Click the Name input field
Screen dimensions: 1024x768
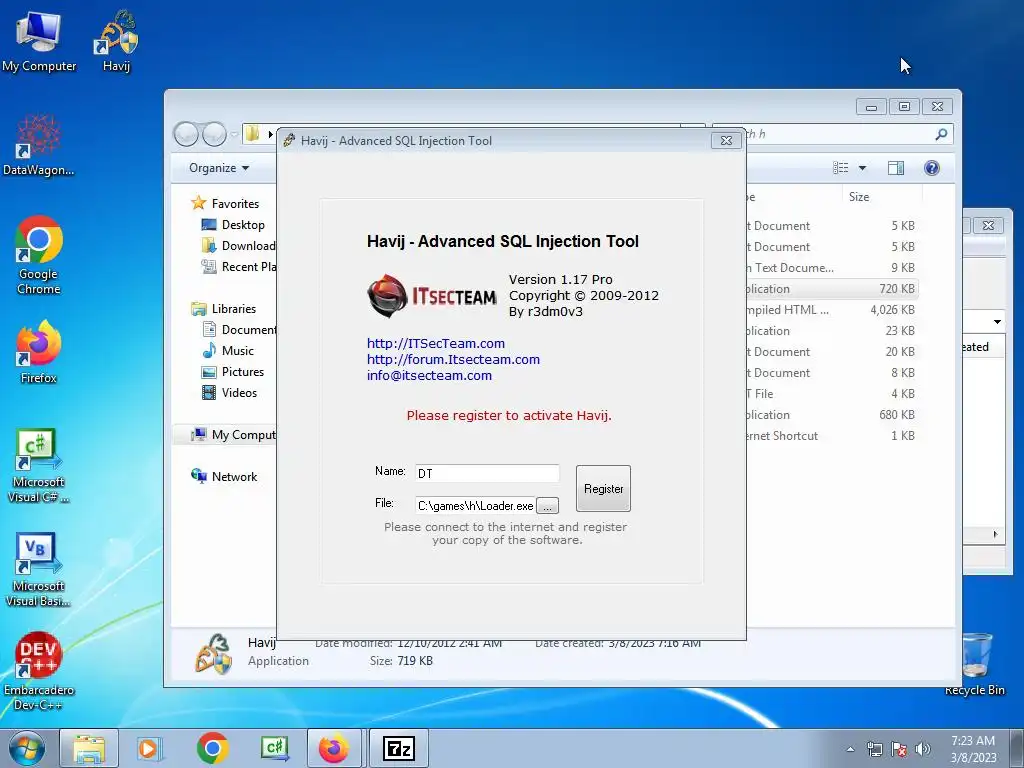pos(487,473)
